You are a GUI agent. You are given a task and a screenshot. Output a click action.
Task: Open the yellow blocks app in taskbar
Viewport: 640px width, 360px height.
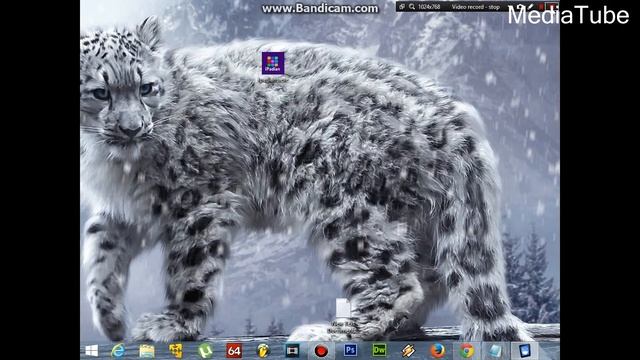(x=176, y=351)
